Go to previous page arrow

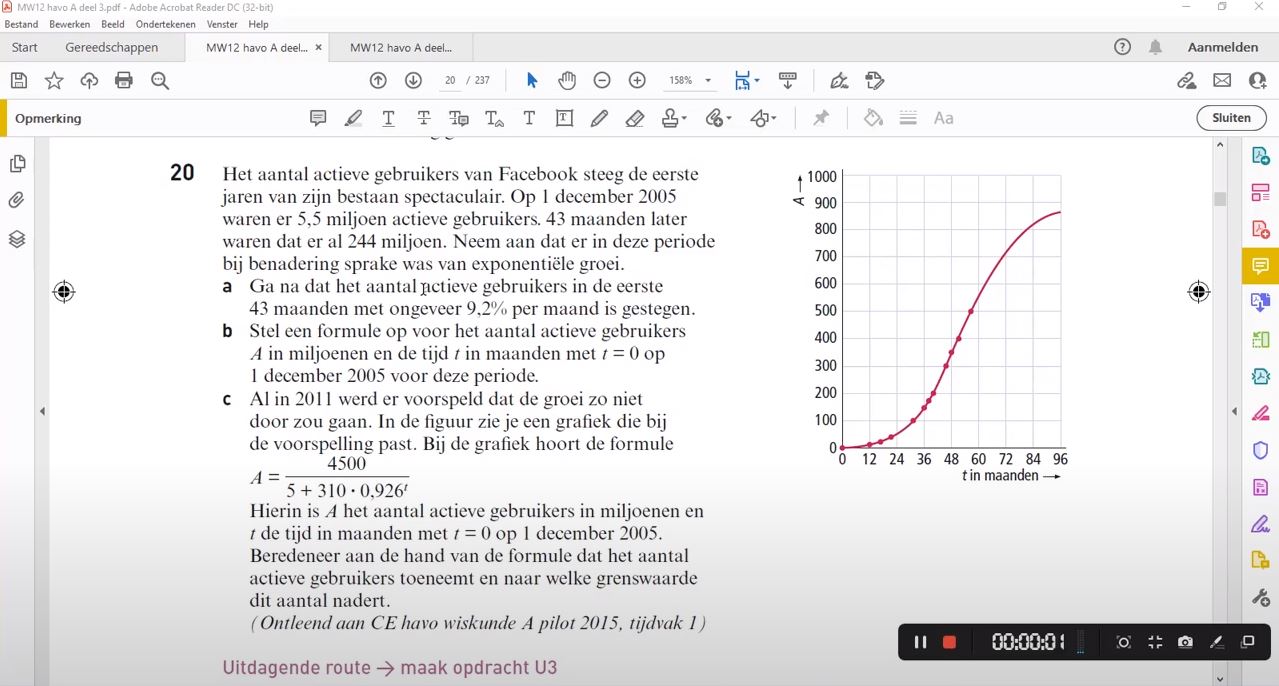378,81
